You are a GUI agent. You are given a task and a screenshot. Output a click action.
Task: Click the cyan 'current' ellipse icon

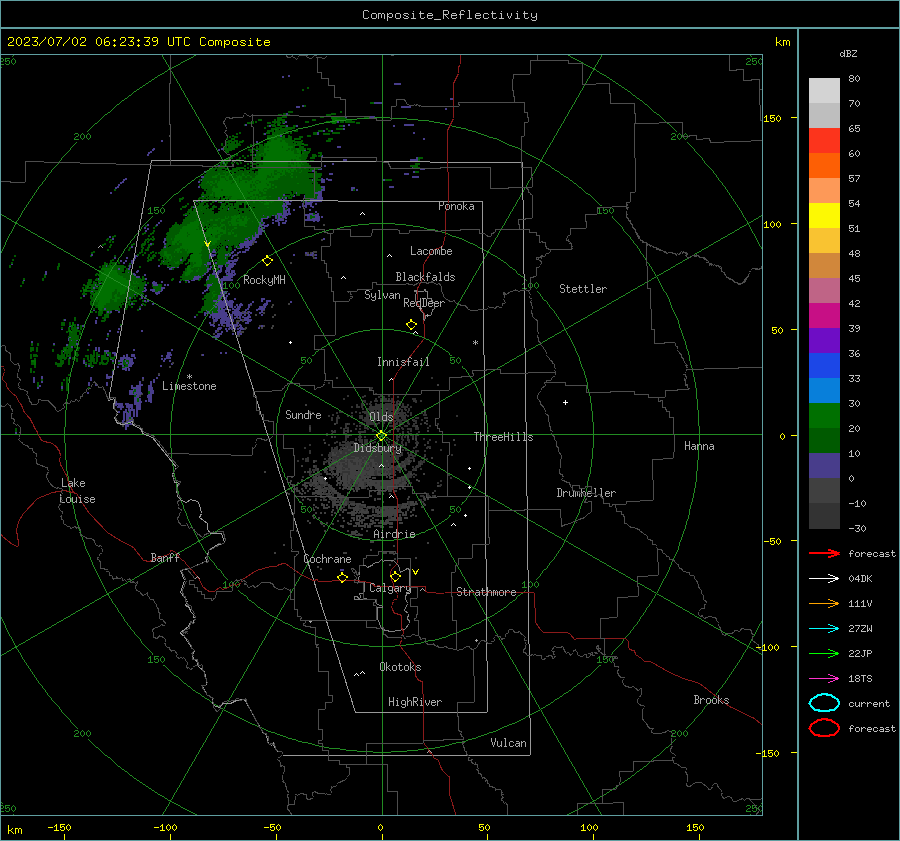point(824,703)
